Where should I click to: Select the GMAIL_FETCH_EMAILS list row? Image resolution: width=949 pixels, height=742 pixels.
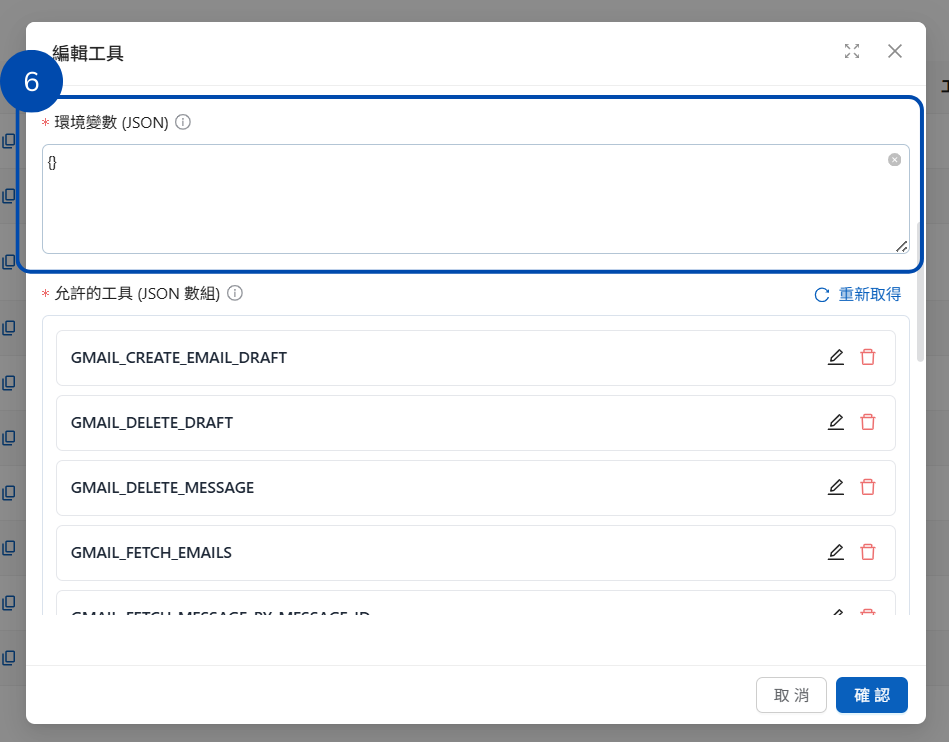pyautogui.click(x=400, y=552)
